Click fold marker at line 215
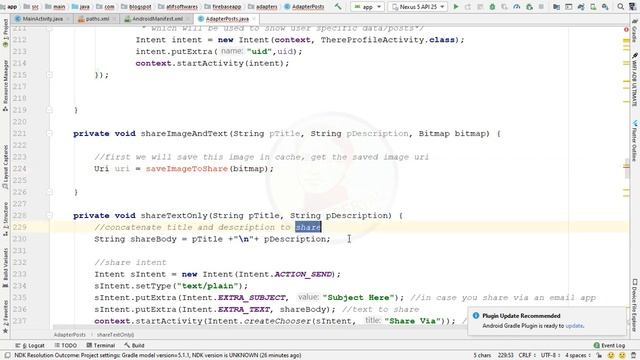This screenshot has width=640, height=360. click(49, 75)
